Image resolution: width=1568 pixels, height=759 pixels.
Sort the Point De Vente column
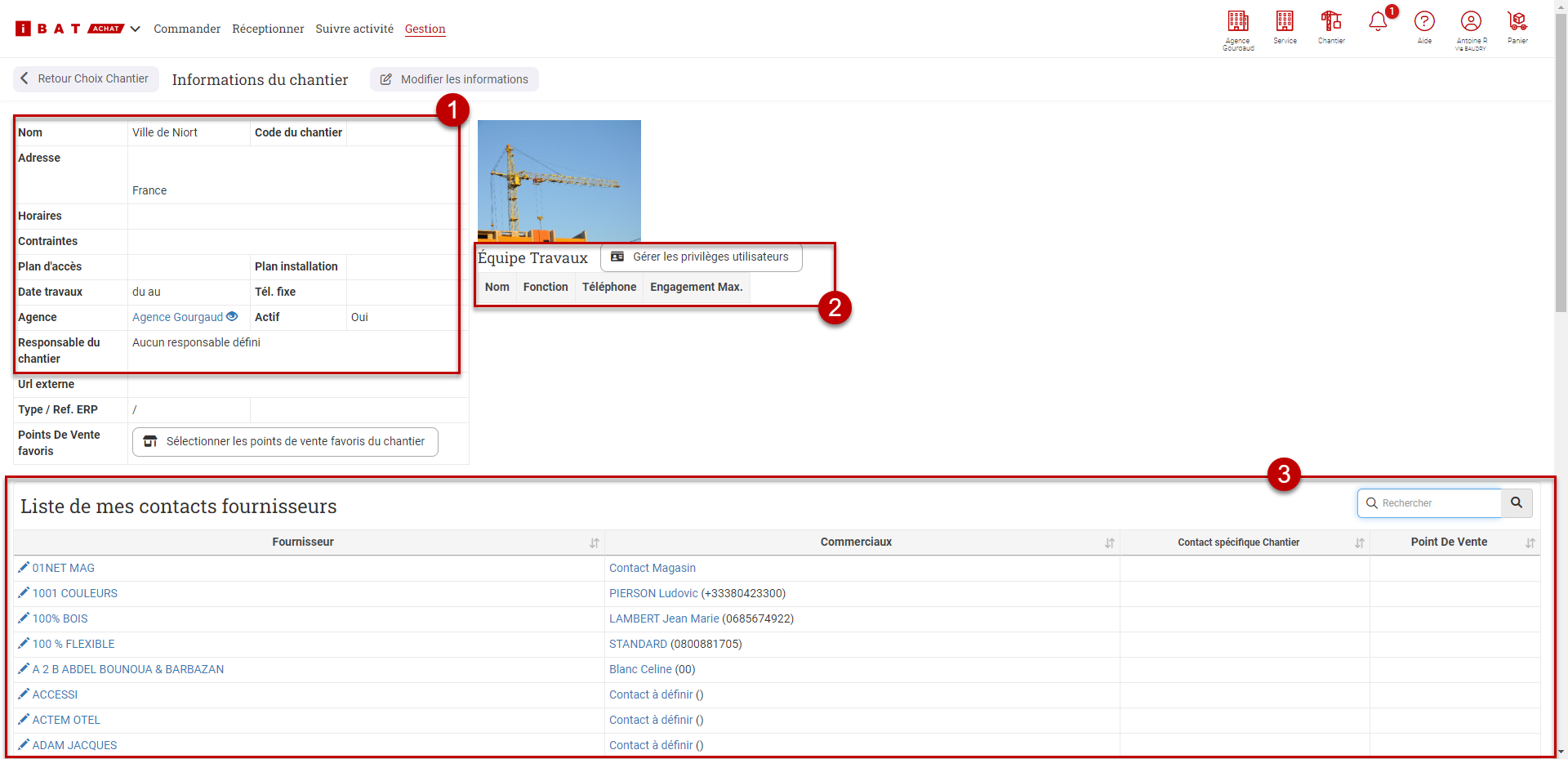click(1530, 543)
